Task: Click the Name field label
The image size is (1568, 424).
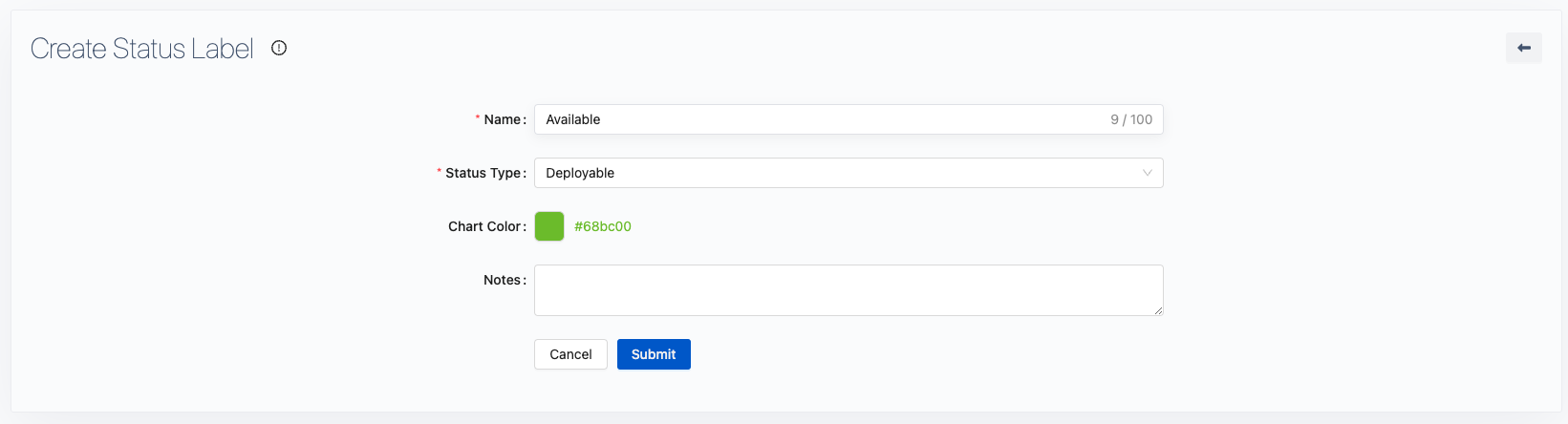Action: [x=503, y=119]
